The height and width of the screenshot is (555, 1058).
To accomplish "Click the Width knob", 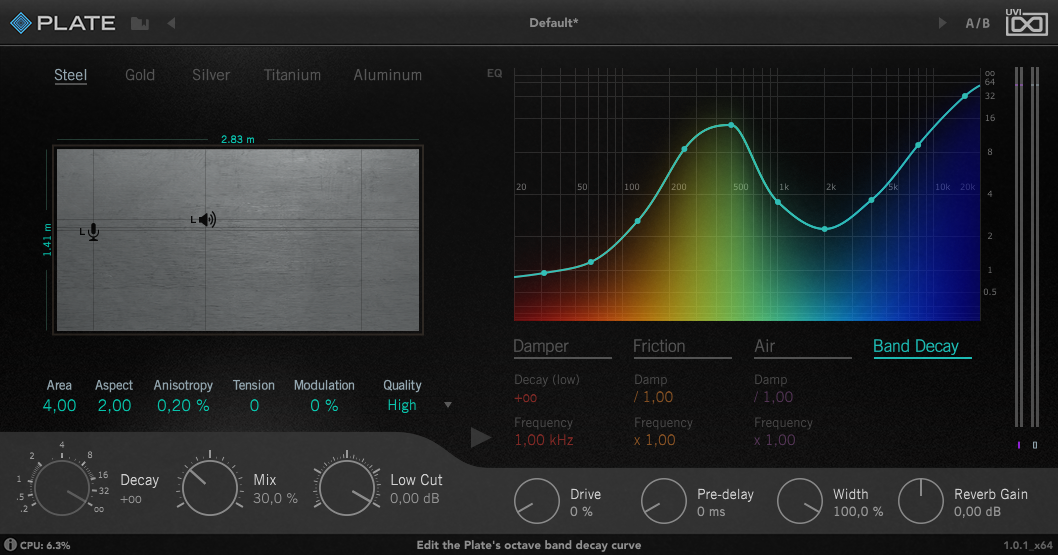I will click(x=800, y=501).
